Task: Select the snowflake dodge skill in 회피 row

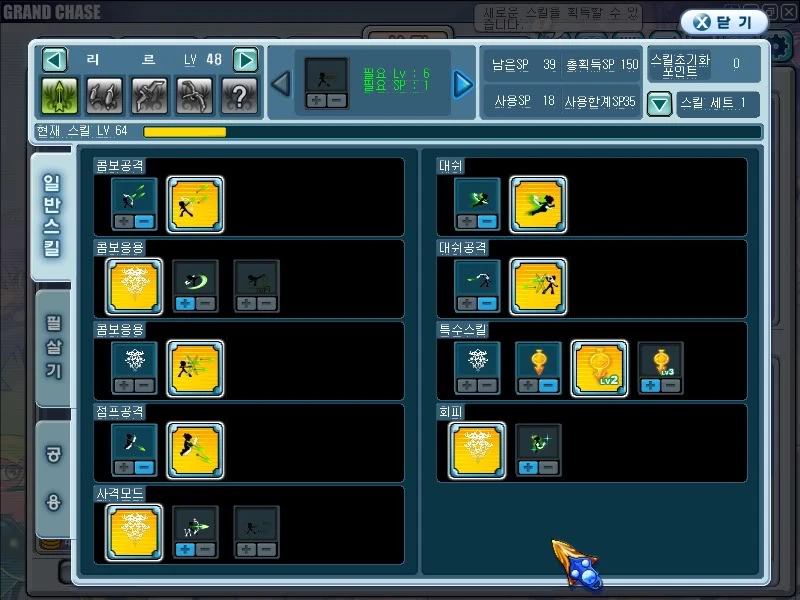Action: click(x=475, y=449)
